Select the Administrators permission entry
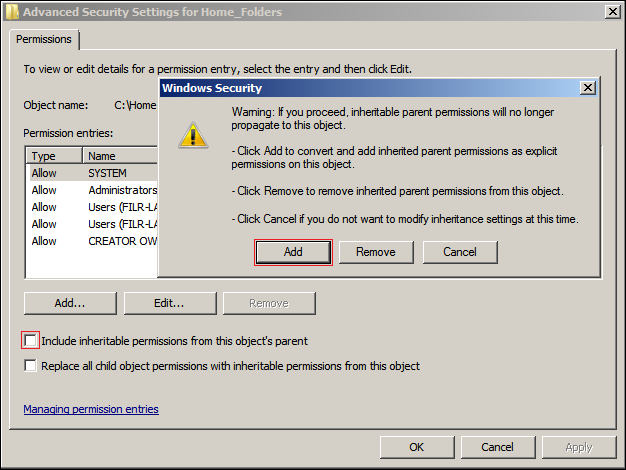The width and height of the screenshot is (626, 470). (122, 190)
